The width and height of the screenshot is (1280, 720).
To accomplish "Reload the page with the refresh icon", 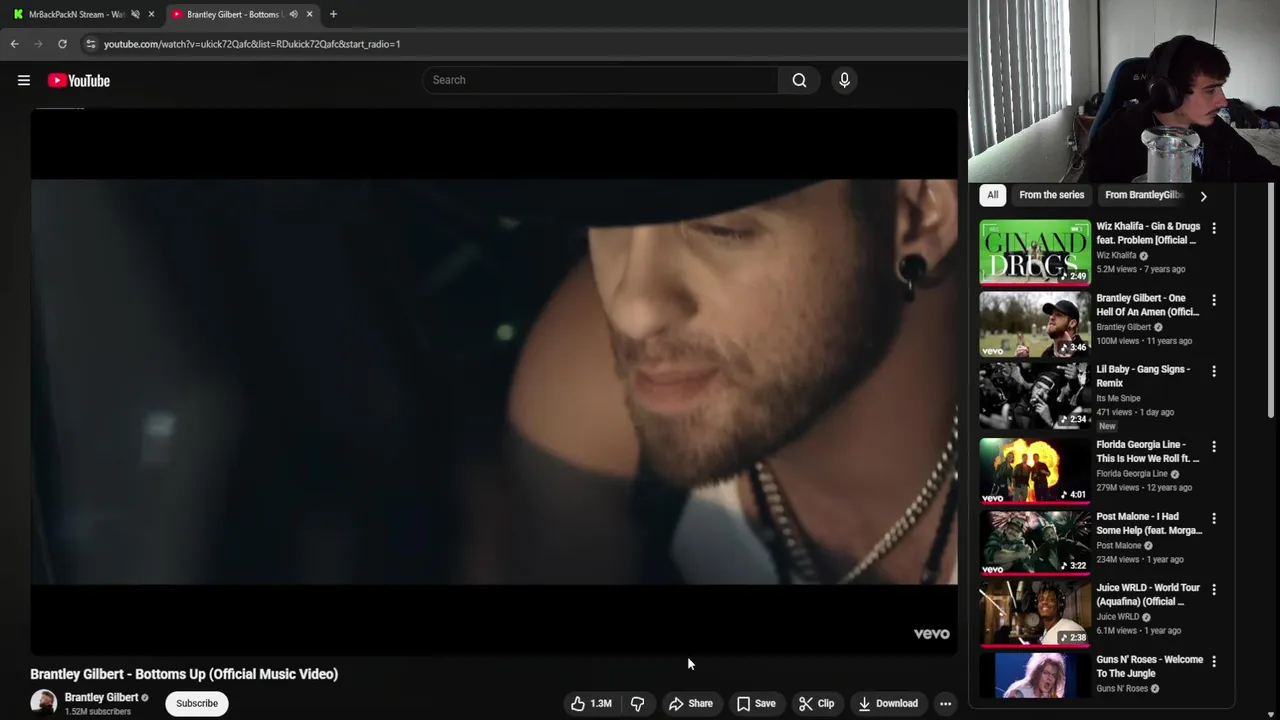I will pos(62,44).
